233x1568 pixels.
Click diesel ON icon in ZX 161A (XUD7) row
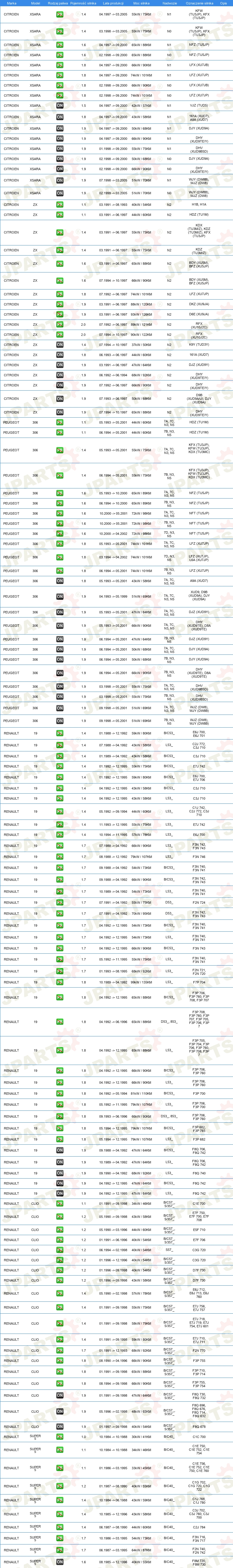[x=60, y=355]
